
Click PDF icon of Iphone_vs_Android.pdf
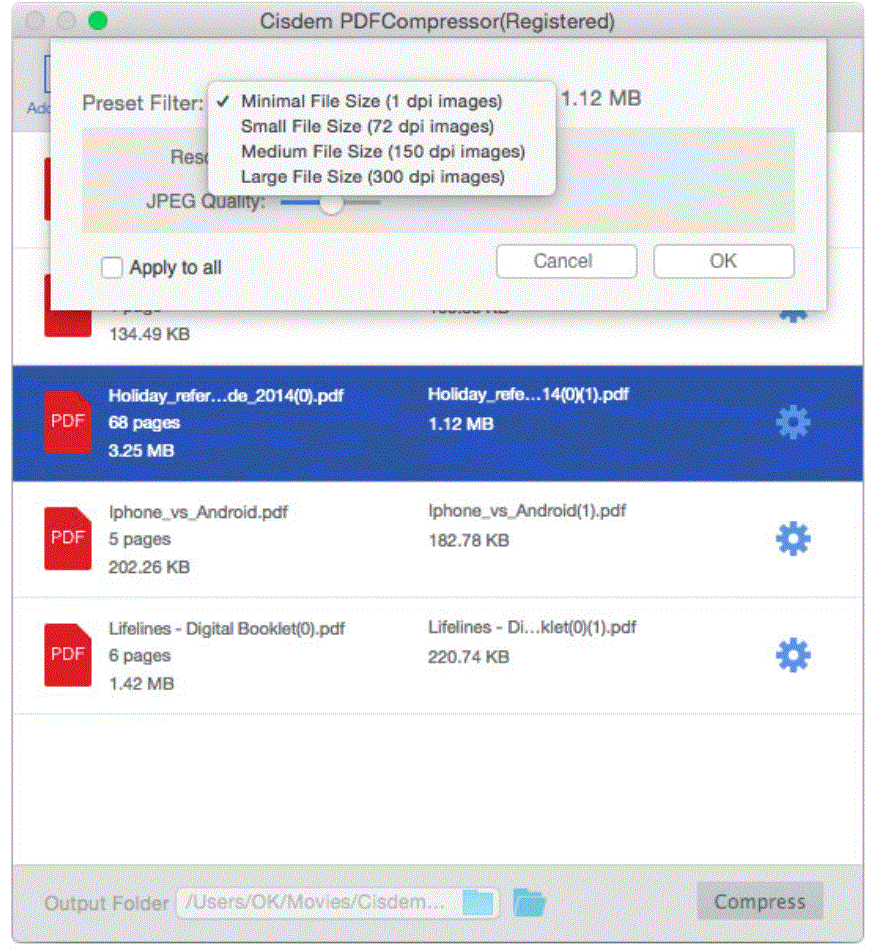click(x=68, y=539)
